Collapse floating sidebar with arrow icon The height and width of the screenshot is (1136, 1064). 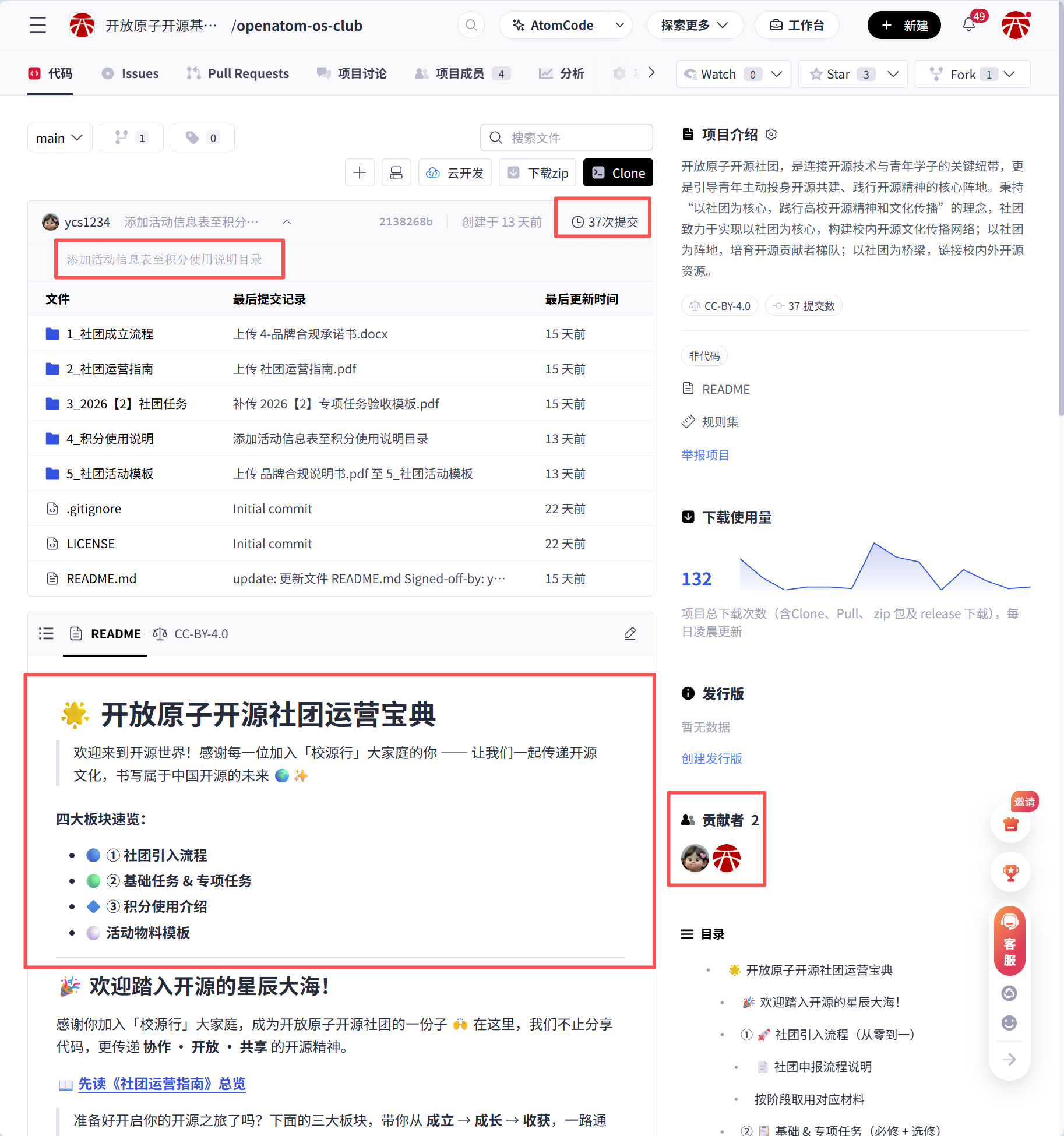(x=1009, y=1059)
